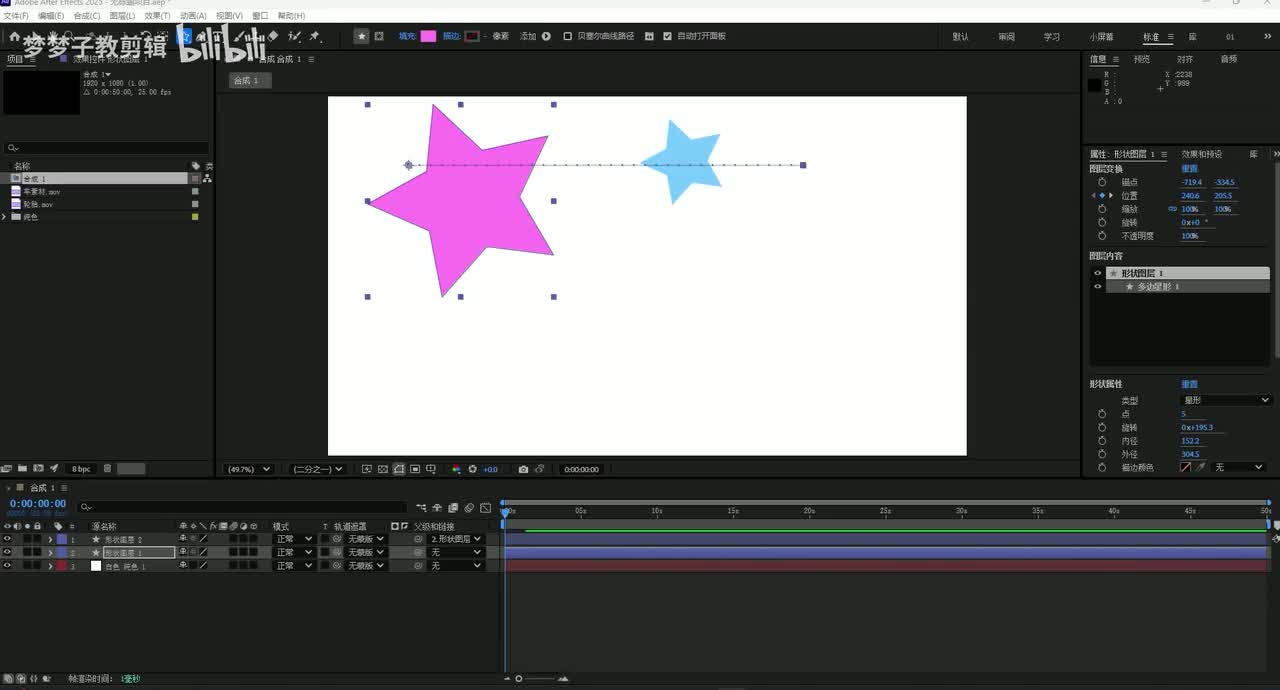Expand layer 白色 纯色 1 properties

point(51,566)
